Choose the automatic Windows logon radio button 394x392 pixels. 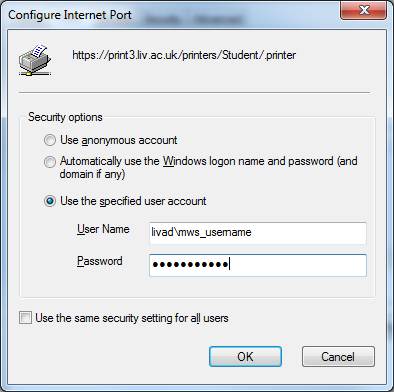click(50, 162)
